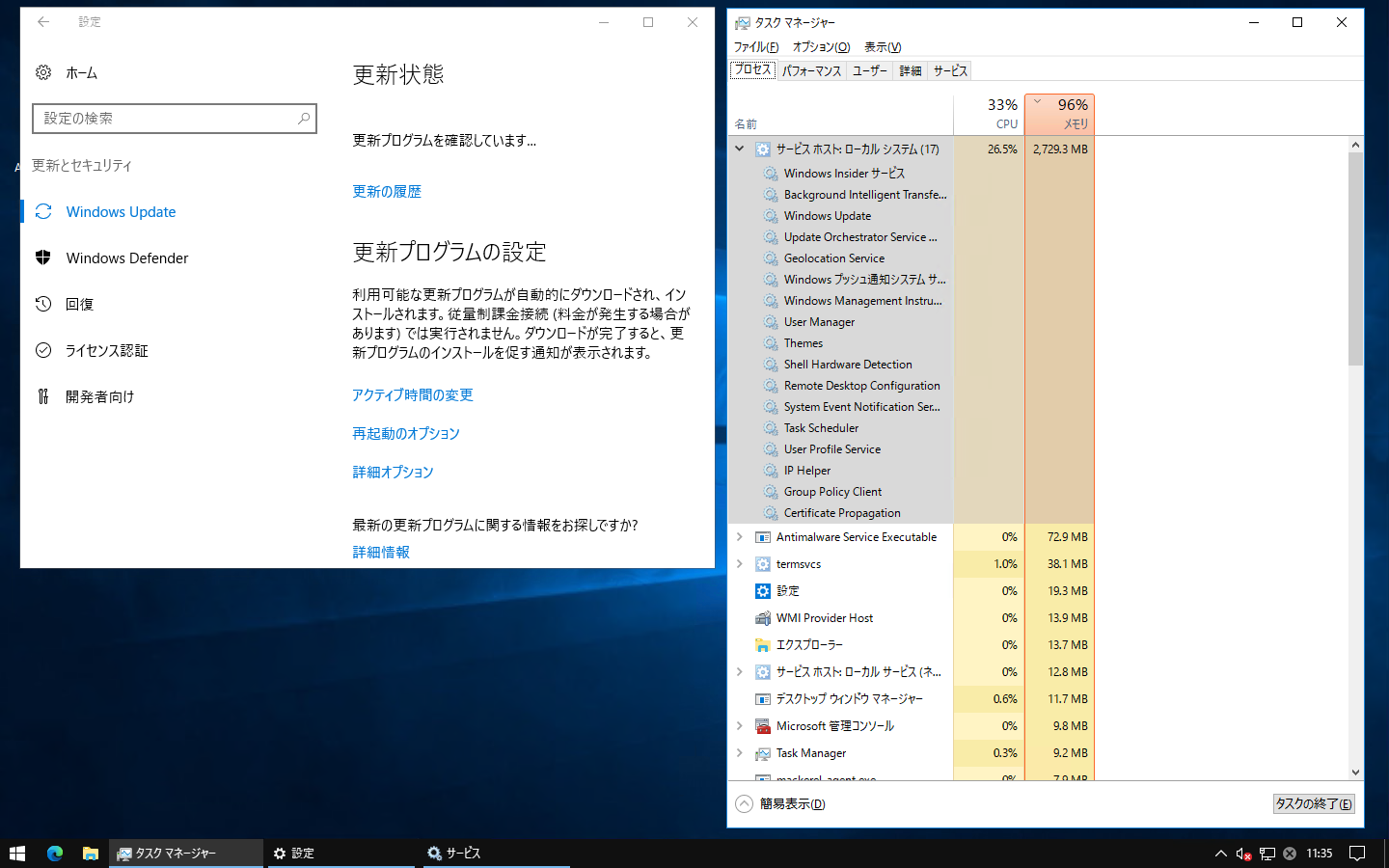Screen dimensions: 1389x868
Task: Open 再起動のオプション link
Action: click(x=406, y=434)
